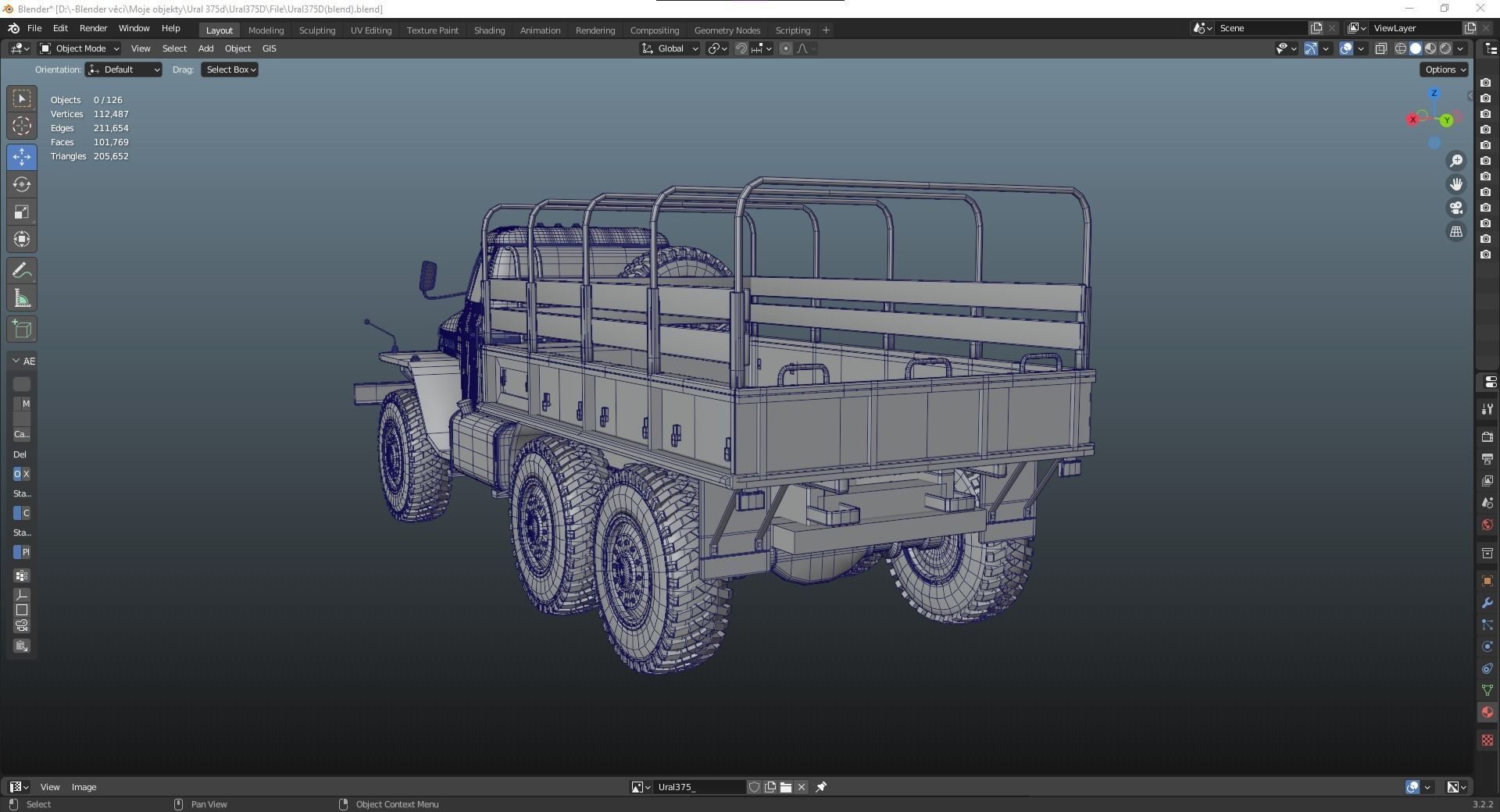The image size is (1500, 812).
Task: Click the Z axis on navigation gizmo
Action: pyautogui.click(x=1434, y=93)
